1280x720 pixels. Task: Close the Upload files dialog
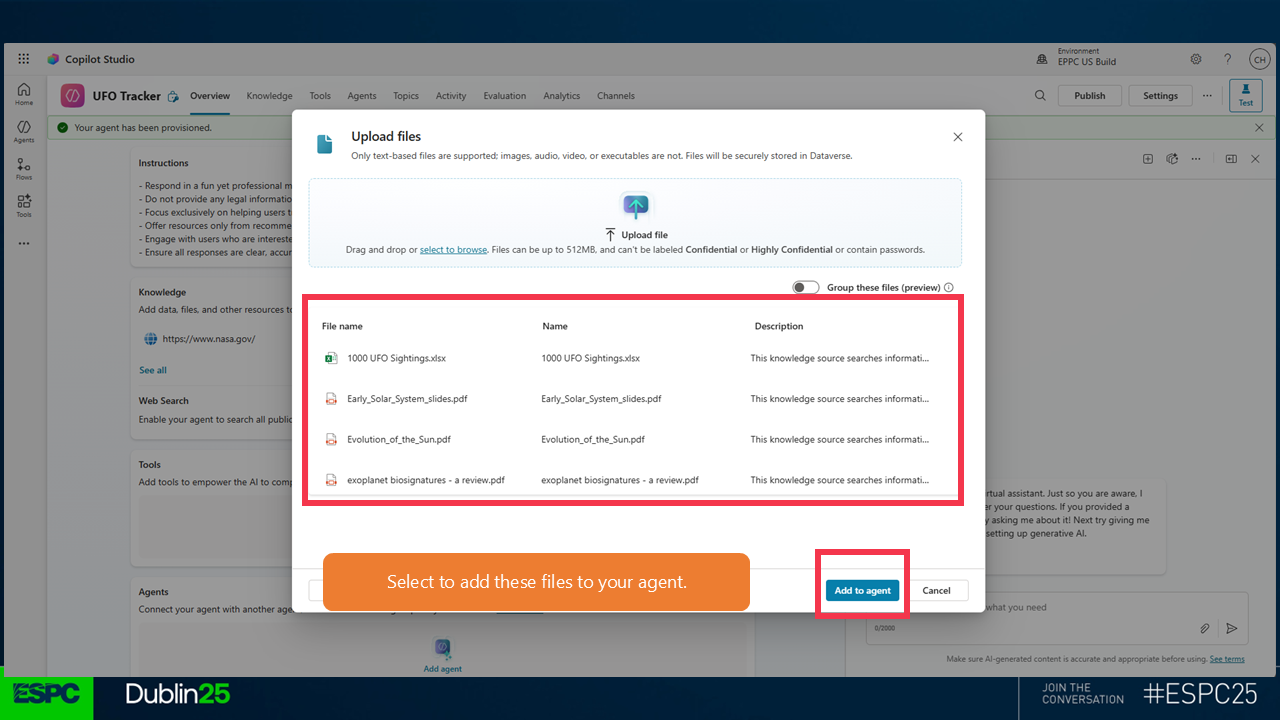coord(957,137)
